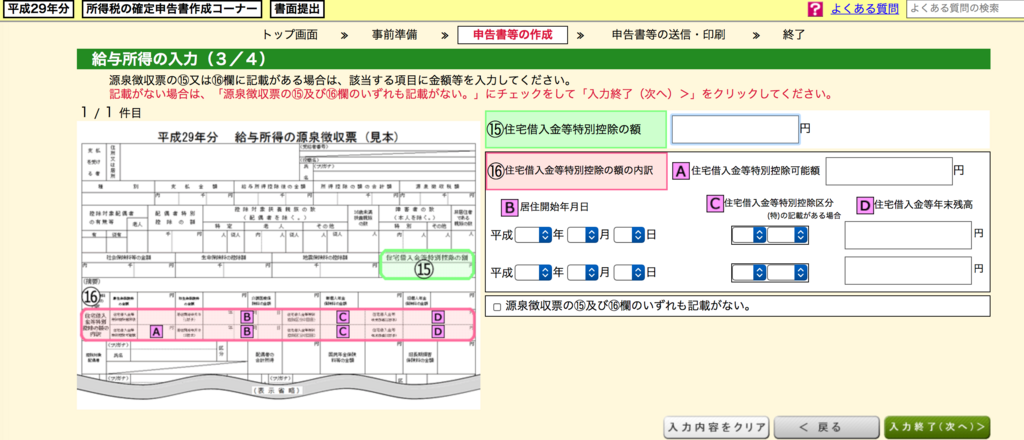The width and height of the screenshot is (1024, 440).
Task: Click the A marker on the sample slip
Action: [x=156, y=332]
